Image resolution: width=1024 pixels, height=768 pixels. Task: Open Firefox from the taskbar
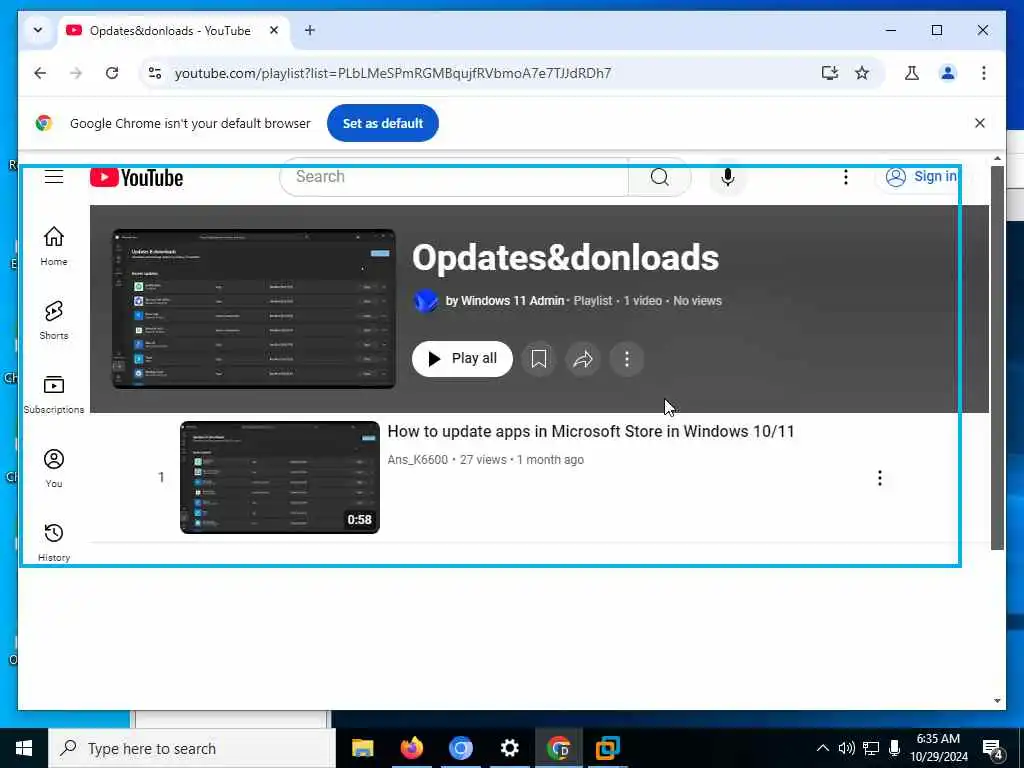point(411,748)
